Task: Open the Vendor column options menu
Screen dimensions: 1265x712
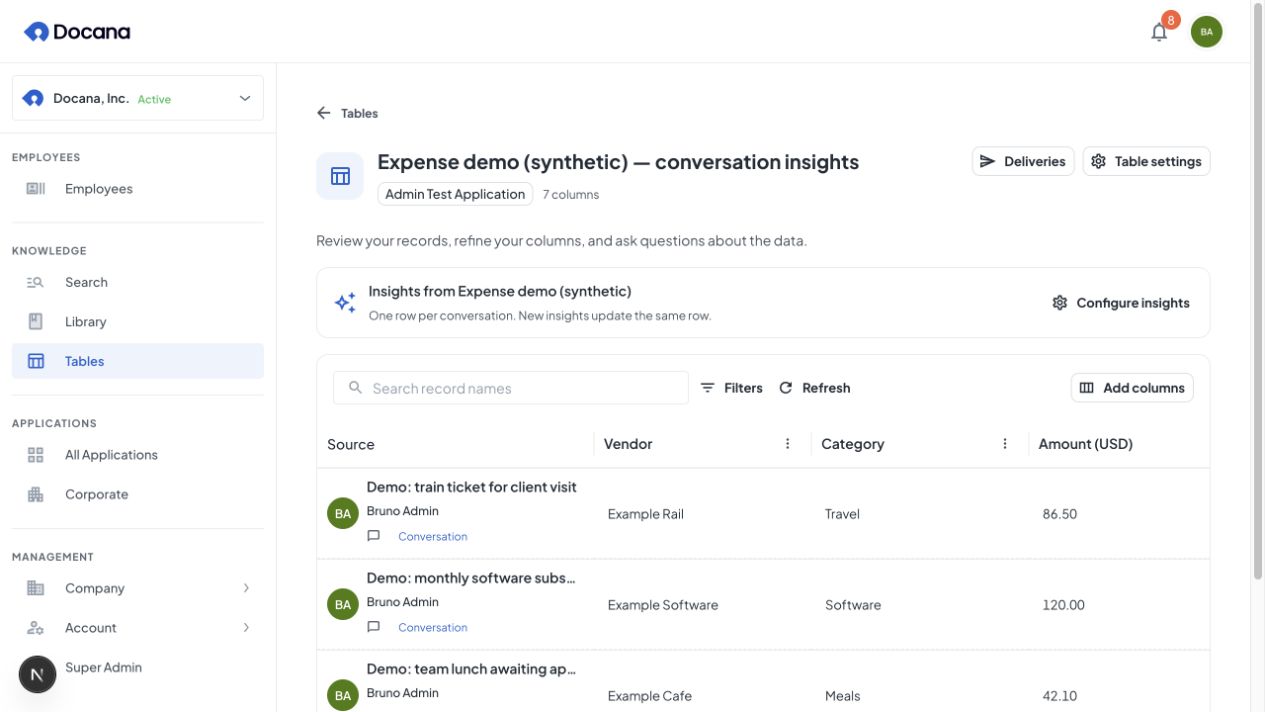Action: 788,444
